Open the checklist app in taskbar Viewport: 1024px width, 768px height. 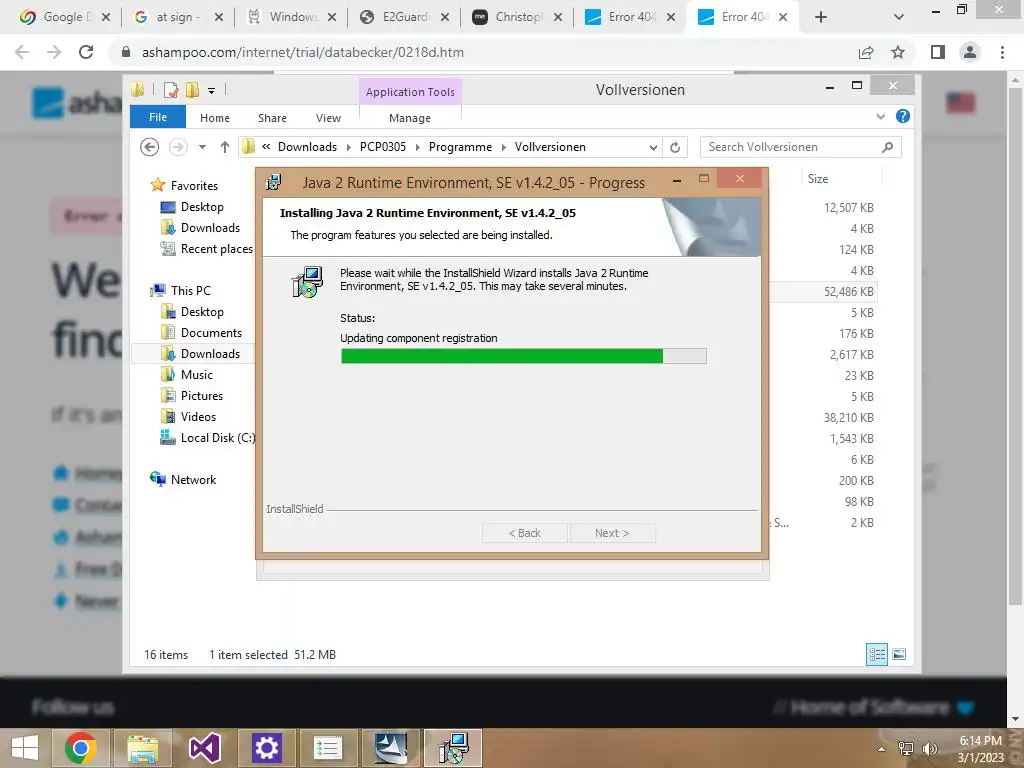(328, 748)
